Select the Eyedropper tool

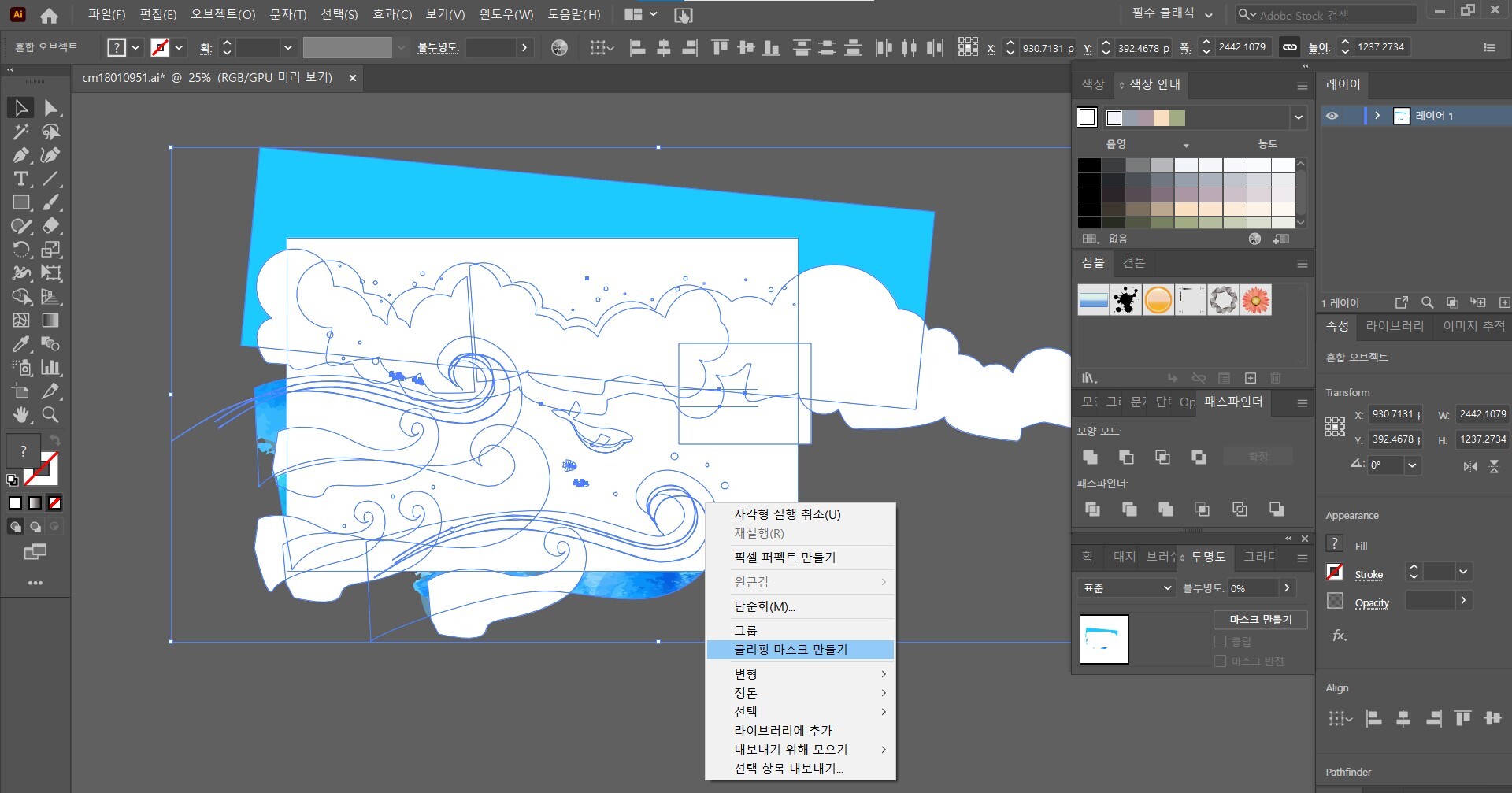pos(21,344)
